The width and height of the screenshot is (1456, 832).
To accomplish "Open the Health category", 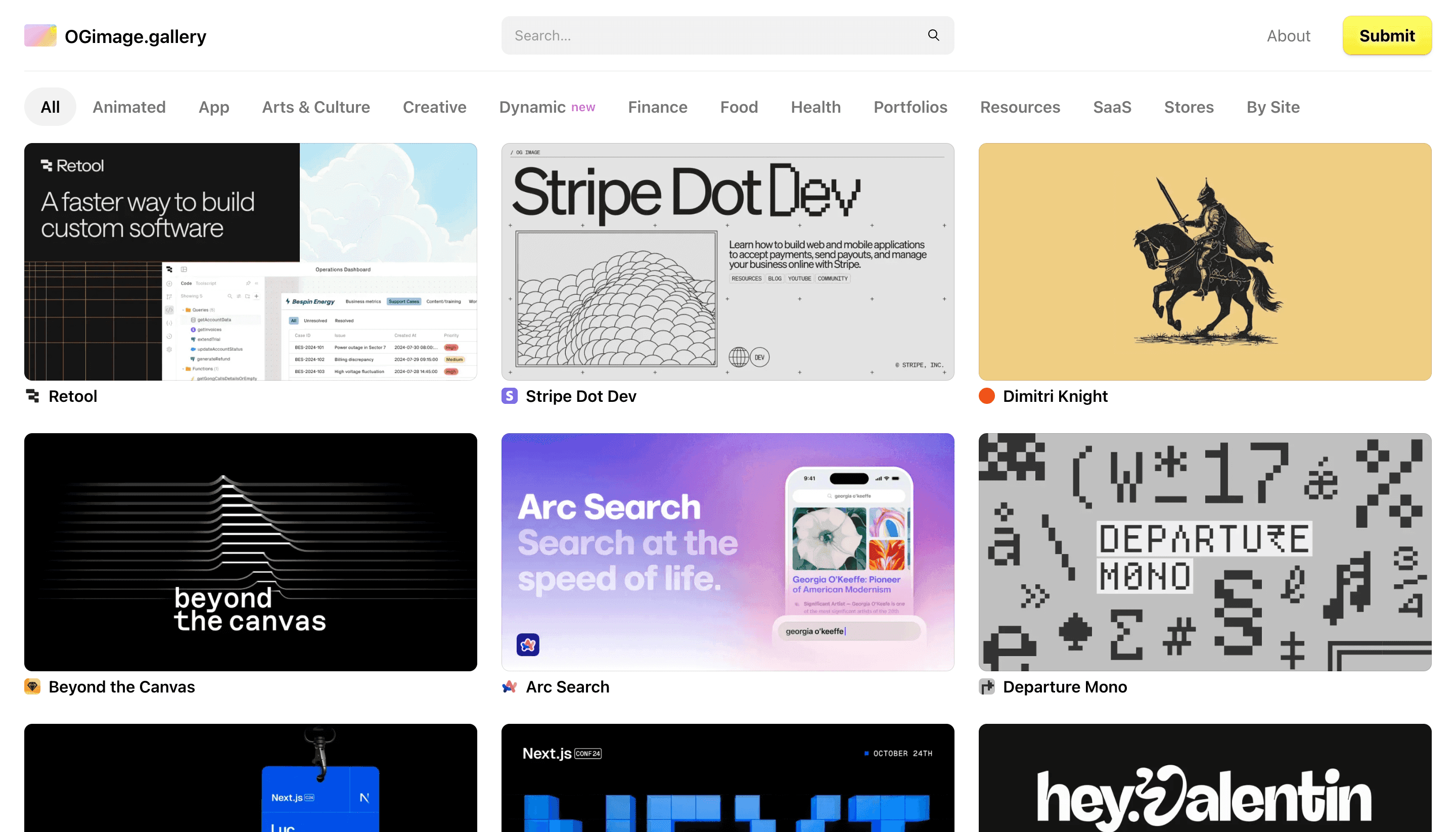I will 815,107.
